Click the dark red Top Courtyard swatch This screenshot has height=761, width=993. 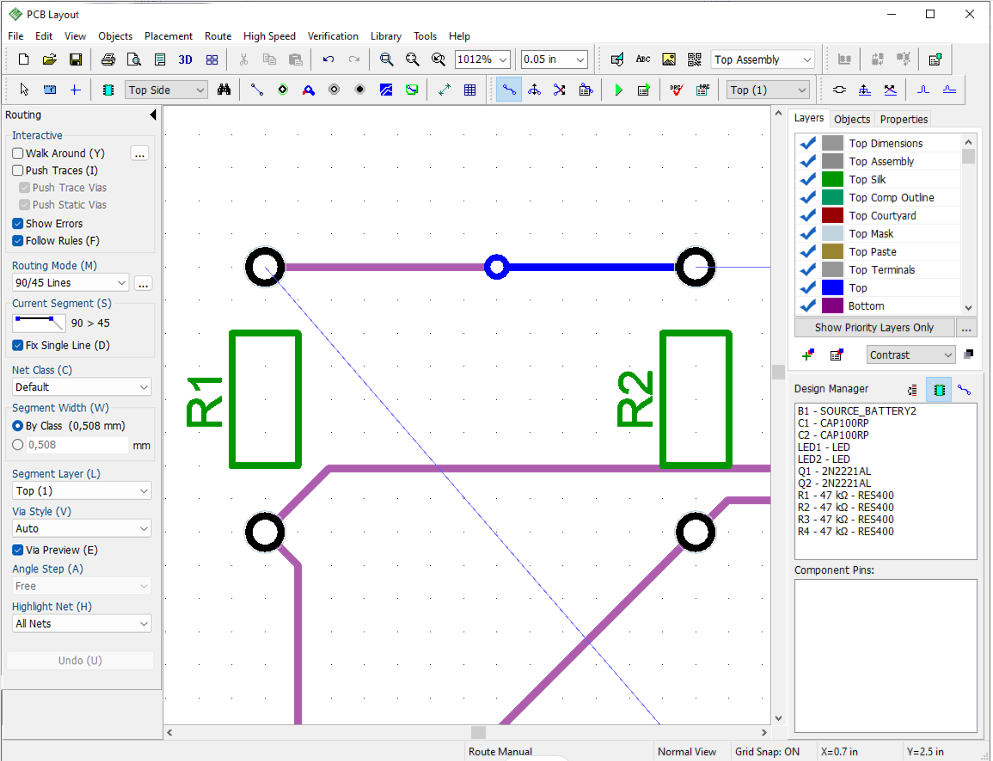click(x=832, y=215)
